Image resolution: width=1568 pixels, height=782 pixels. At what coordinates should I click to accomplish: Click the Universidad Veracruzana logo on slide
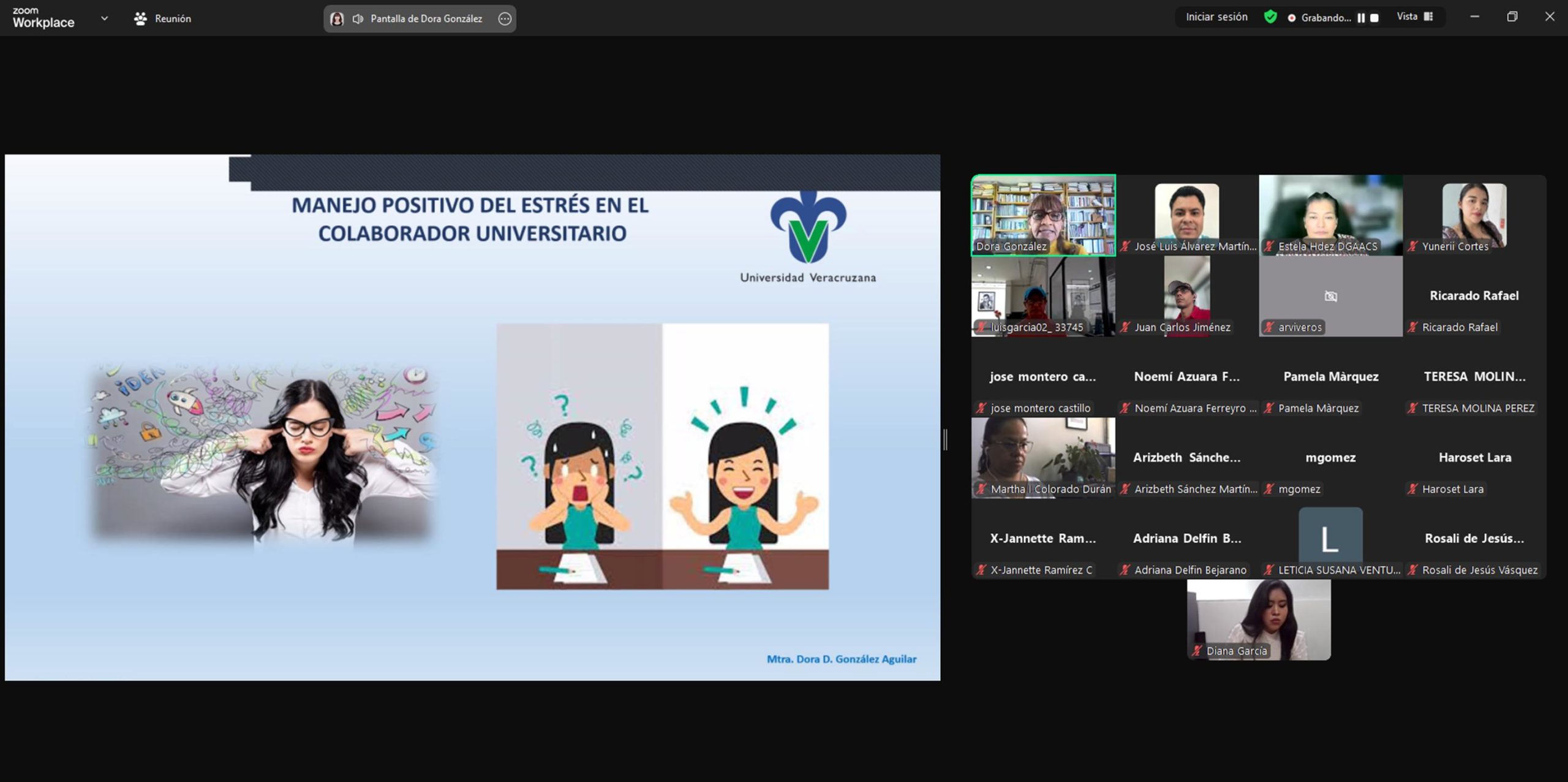(808, 228)
